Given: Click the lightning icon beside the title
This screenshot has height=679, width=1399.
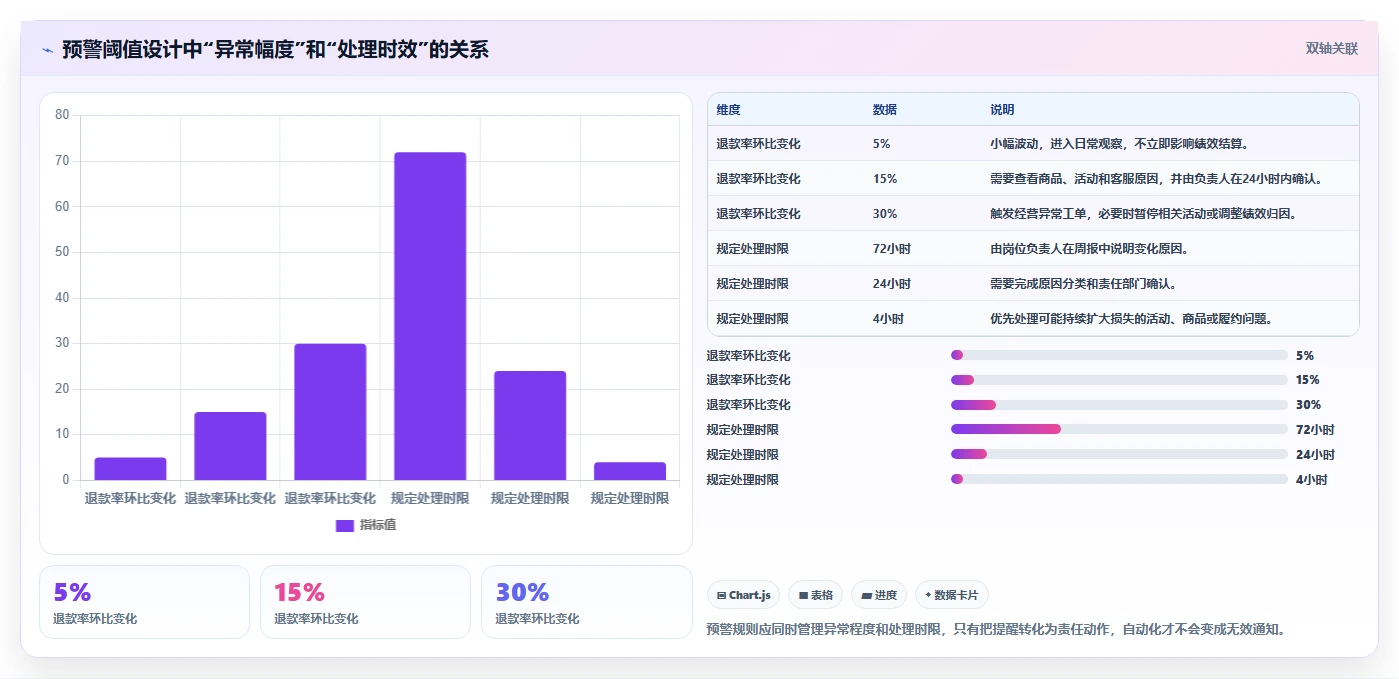Looking at the screenshot, I should 48,50.
